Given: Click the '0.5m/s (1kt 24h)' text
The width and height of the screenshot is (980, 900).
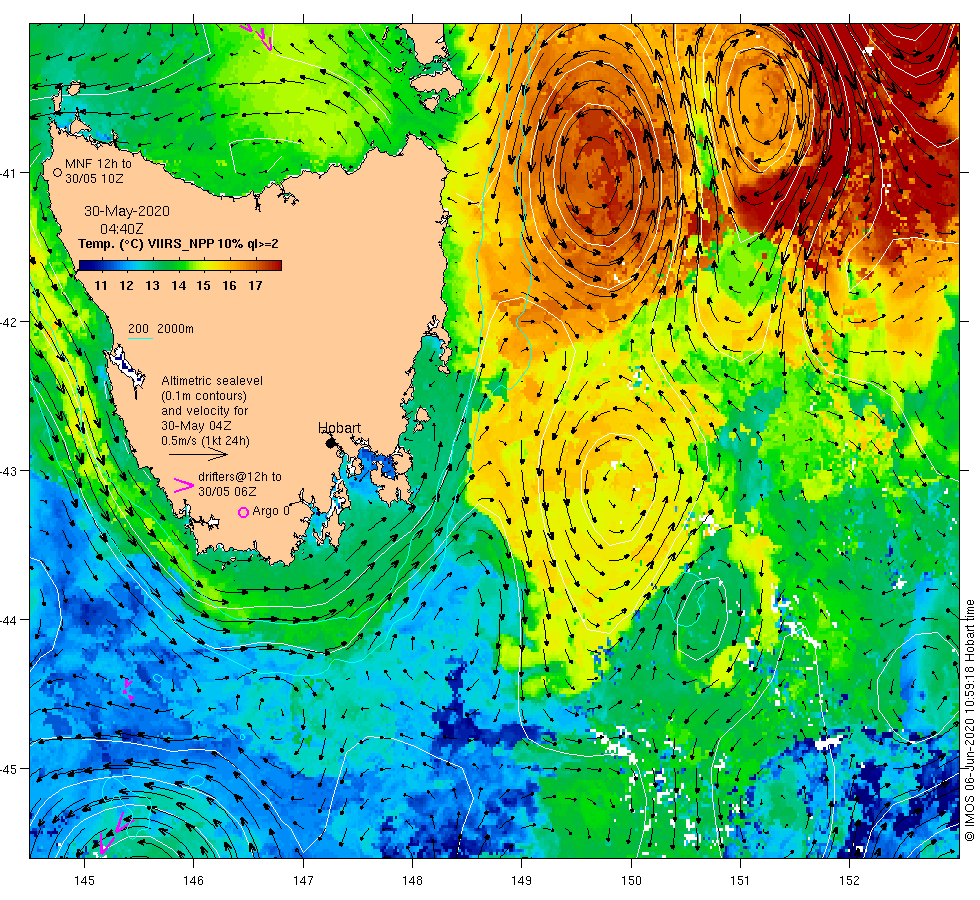Looking at the screenshot, I should tap(206, 441).
